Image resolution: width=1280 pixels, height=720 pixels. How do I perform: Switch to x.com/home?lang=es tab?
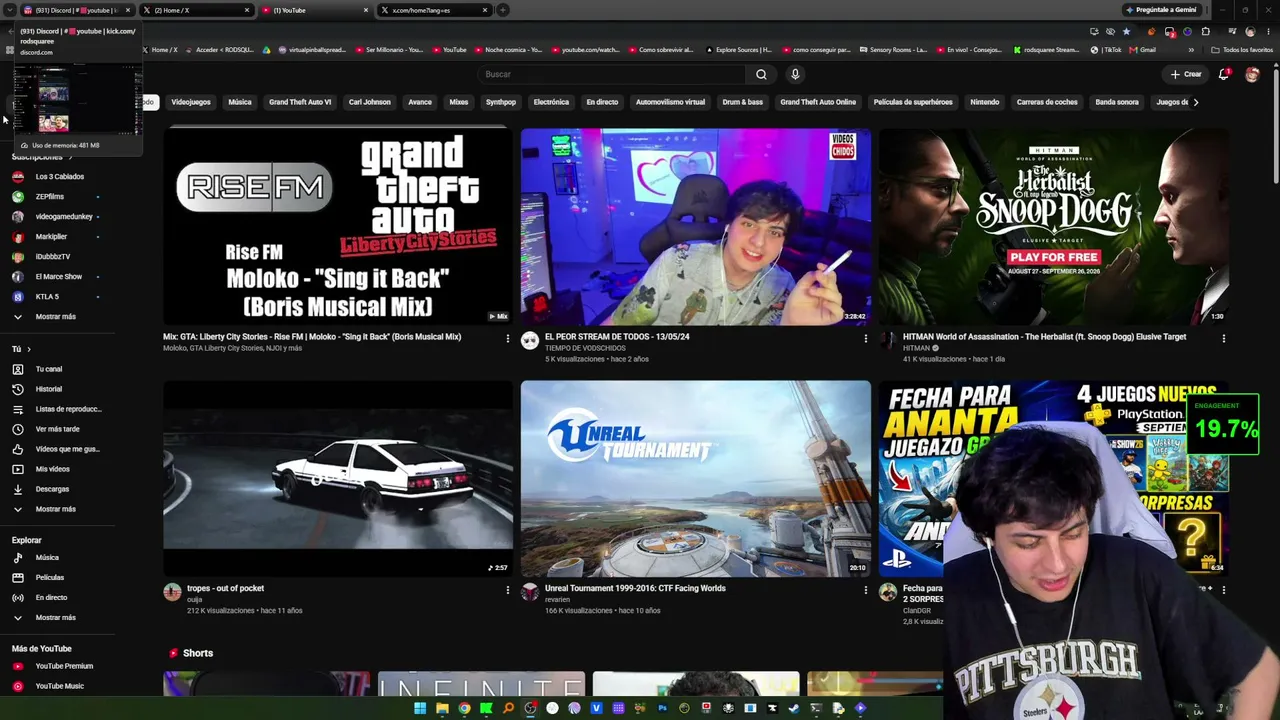(x=435, y=10)
